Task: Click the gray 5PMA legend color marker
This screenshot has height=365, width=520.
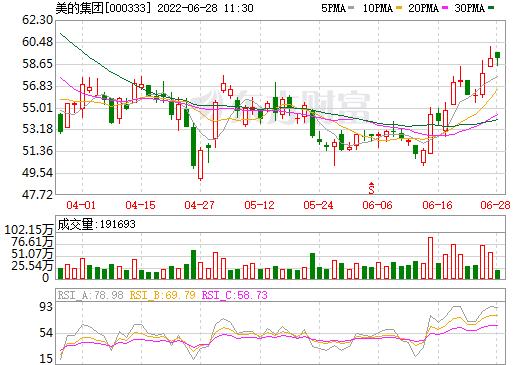Action: (x=351, y=8)
